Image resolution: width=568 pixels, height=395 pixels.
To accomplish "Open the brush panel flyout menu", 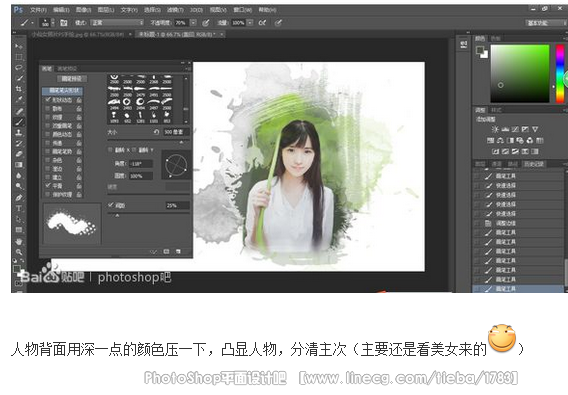I will click(x=188, y=68).
